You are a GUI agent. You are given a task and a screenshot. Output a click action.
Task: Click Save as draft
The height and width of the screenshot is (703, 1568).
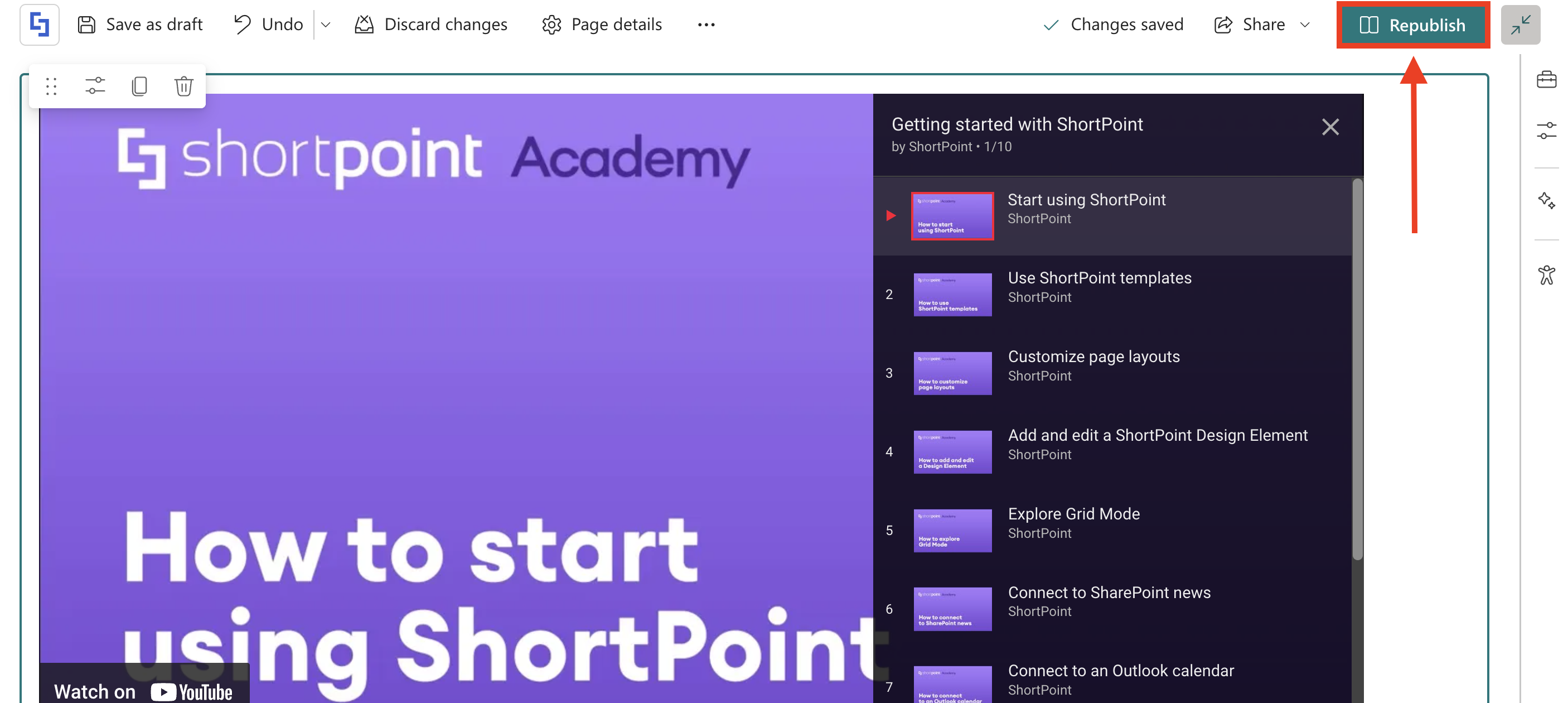point(140,25)
